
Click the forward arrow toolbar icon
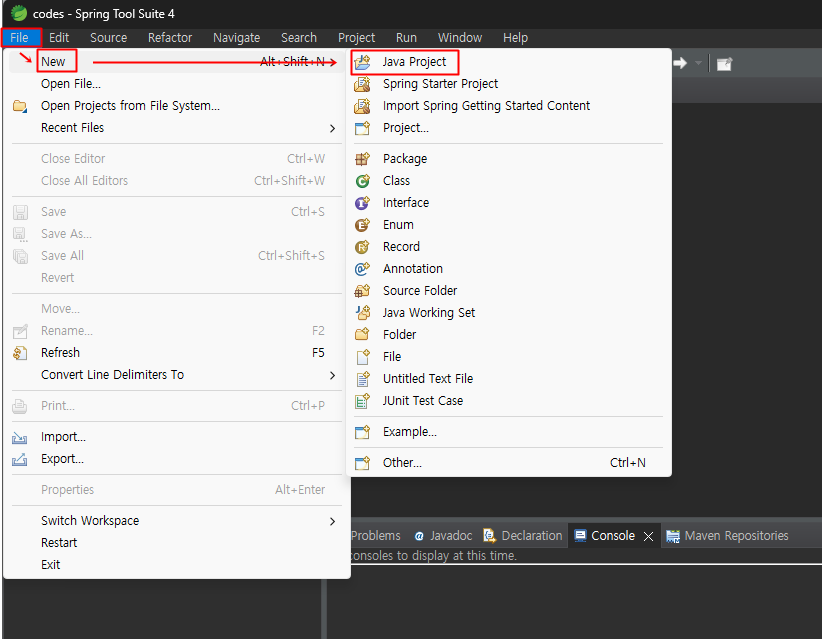tap(680, 63)
